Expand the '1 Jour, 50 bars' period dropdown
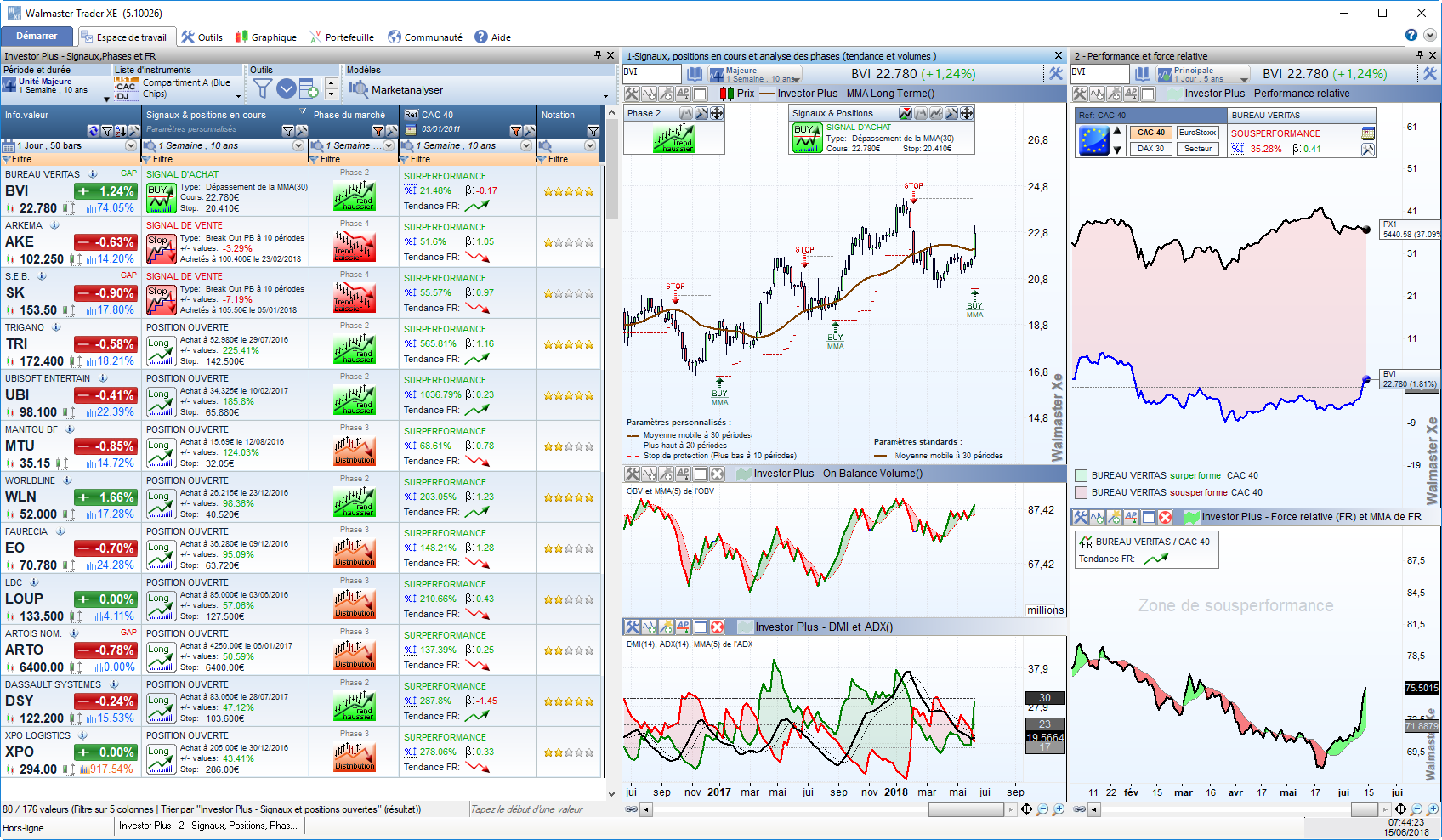Viewport: 1442px width, 840px height. (130, 145)
